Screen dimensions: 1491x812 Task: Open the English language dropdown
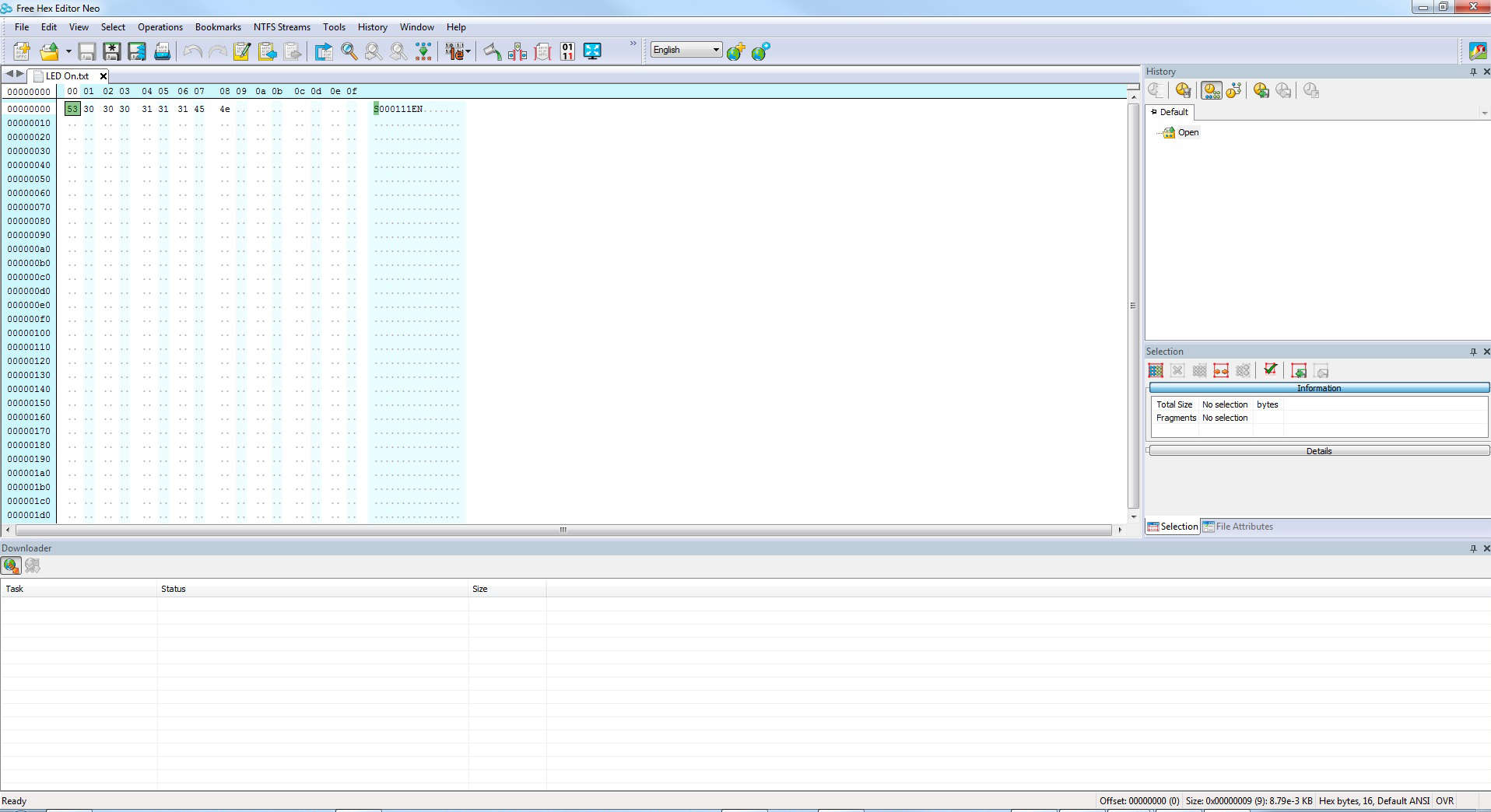[x=715, y=50]
